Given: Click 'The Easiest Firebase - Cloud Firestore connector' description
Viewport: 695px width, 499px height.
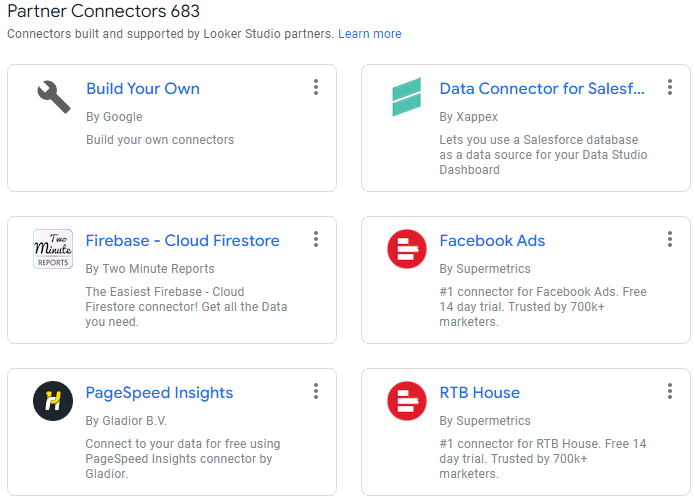Looking at the screenshot, I should click(186, 307).
